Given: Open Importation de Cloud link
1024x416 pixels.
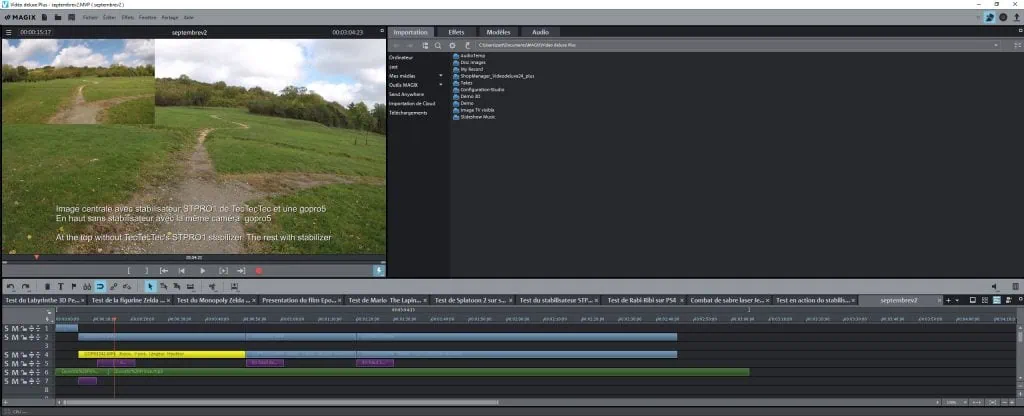Looking at the screenshot, I should pyautogui.click(x=411, y=104).
